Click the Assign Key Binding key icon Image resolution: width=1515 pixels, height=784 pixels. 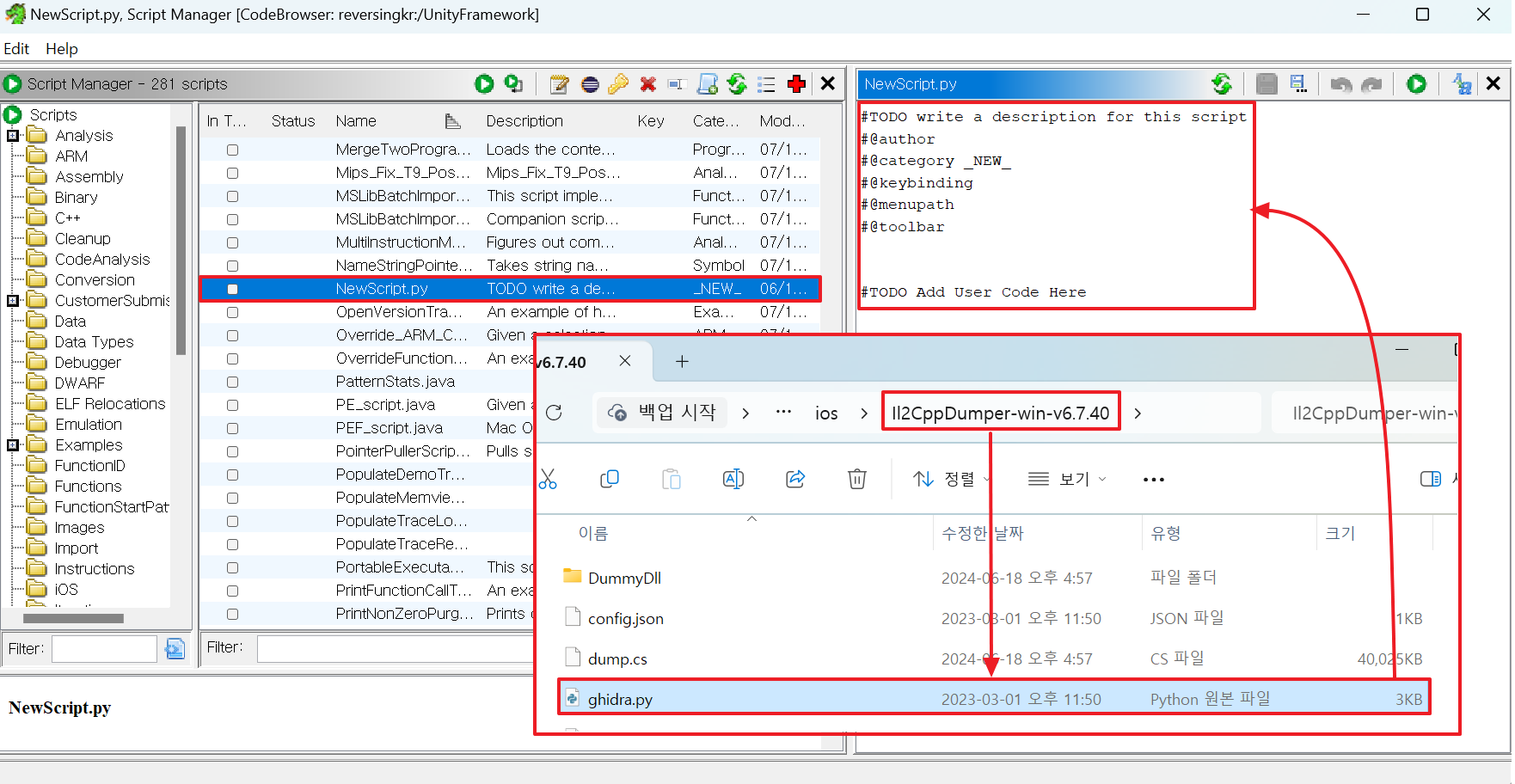(x=618, y=83)
